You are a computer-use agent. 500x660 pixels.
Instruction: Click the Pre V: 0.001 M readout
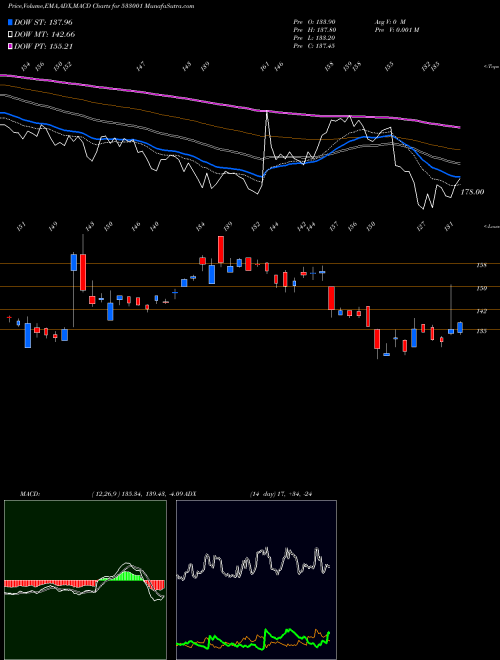coord(396,30)
